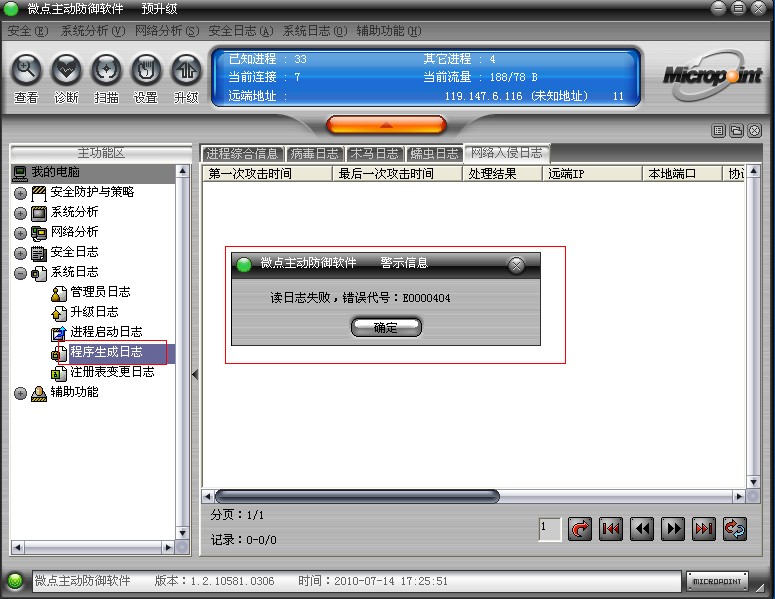Click the MICROPOINT status bar button

coord(717,581)
